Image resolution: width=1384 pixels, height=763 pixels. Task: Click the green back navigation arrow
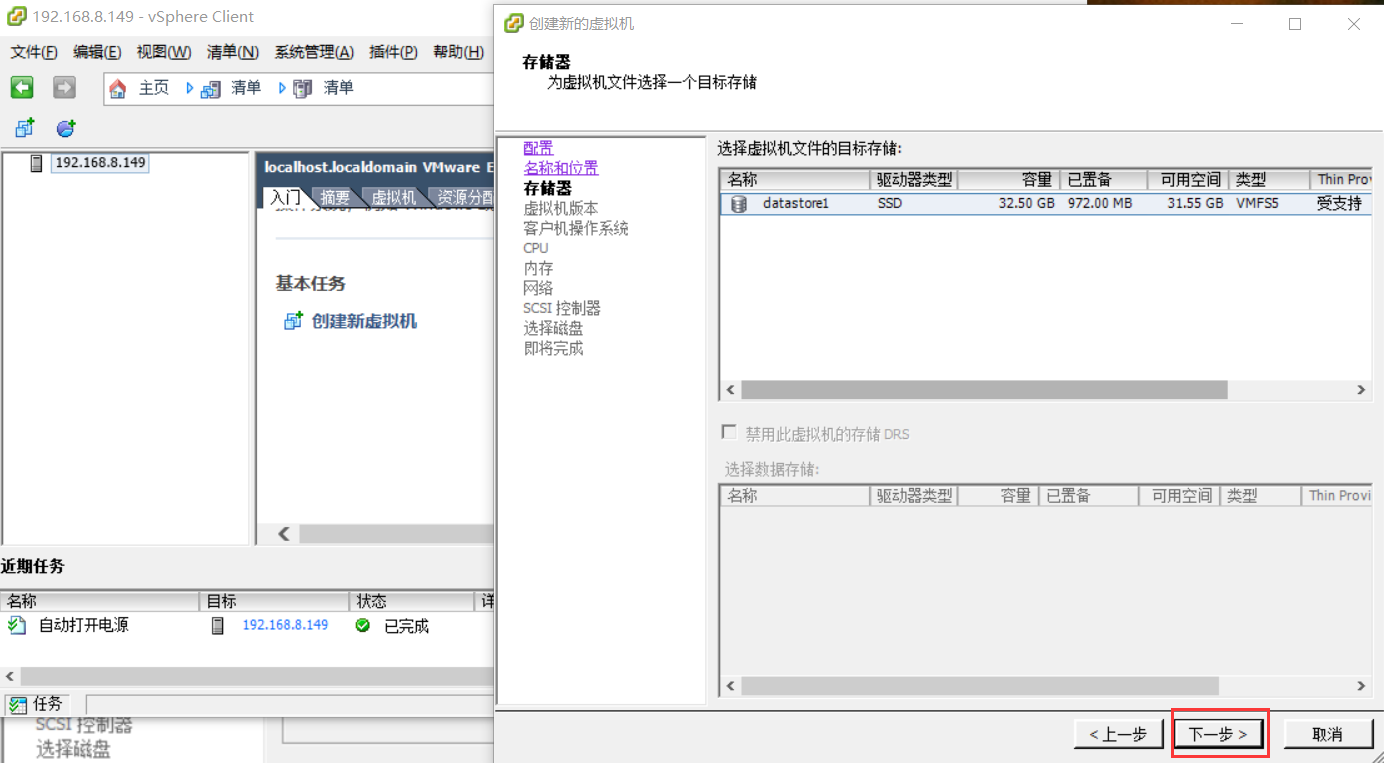tap(22, 88)
